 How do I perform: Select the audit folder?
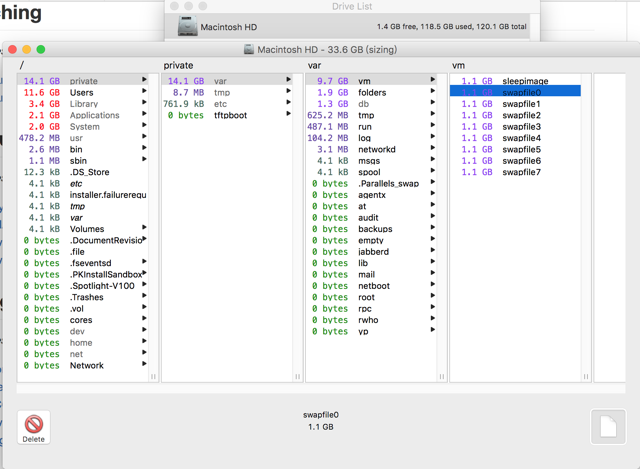[x=371, y=218]
